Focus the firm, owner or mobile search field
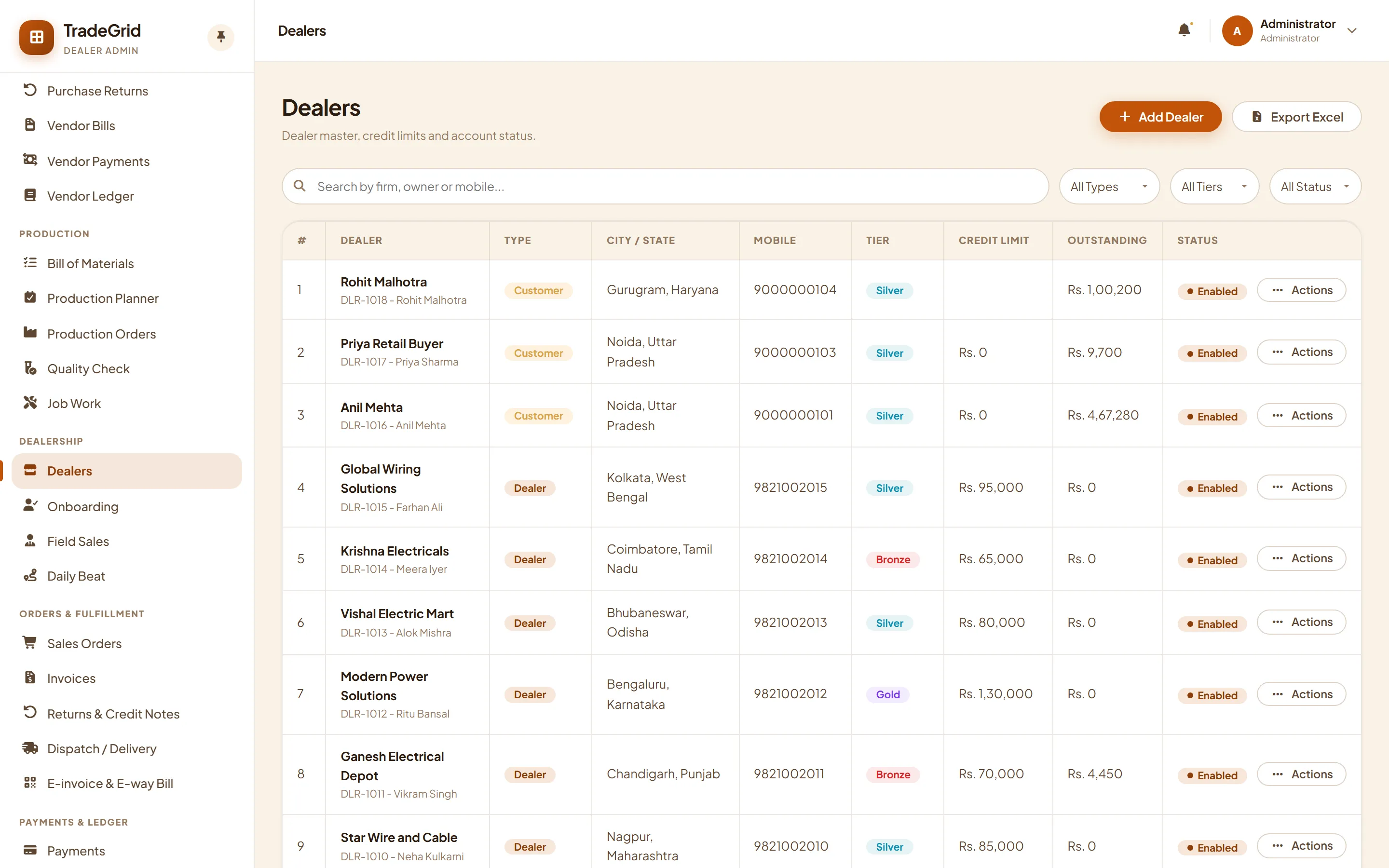This screenshot has height=868, width=1389. [665, 187]
